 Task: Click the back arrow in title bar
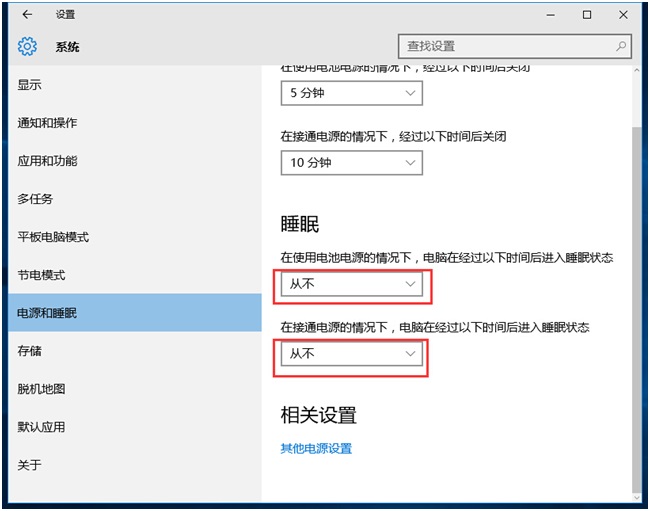coord(27,15)
